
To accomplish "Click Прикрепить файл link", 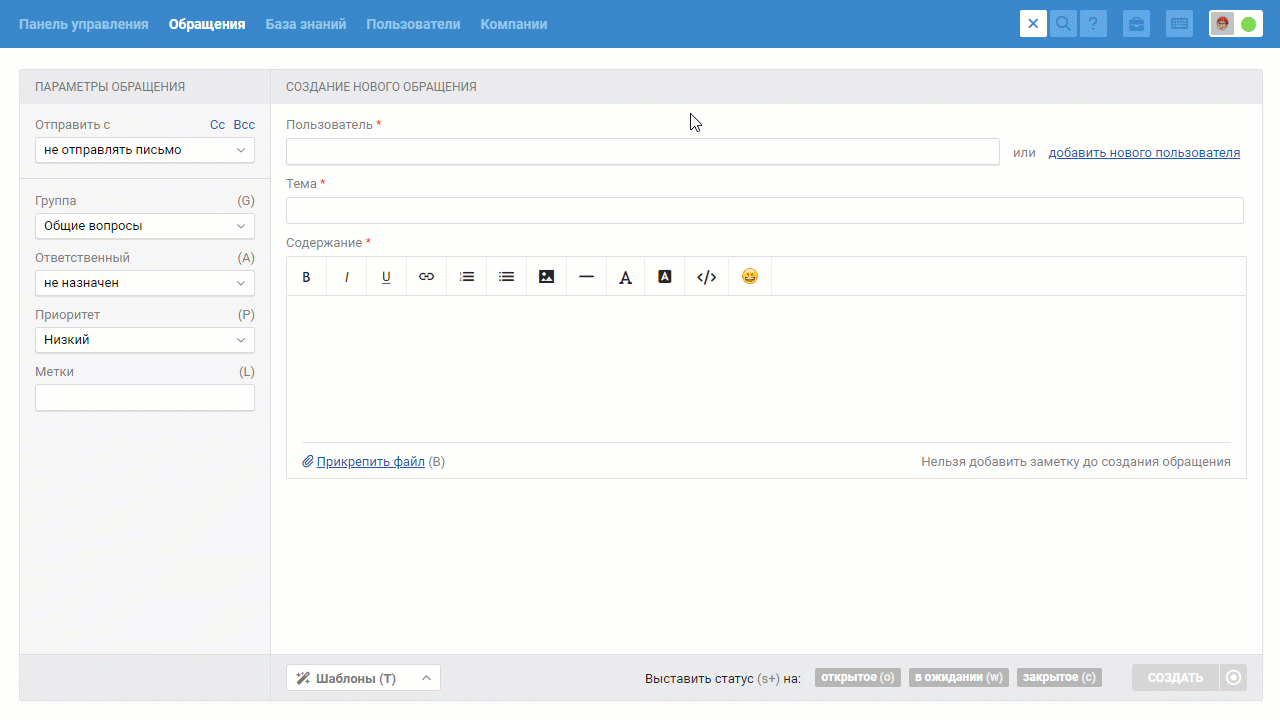I will click(370, 462).
